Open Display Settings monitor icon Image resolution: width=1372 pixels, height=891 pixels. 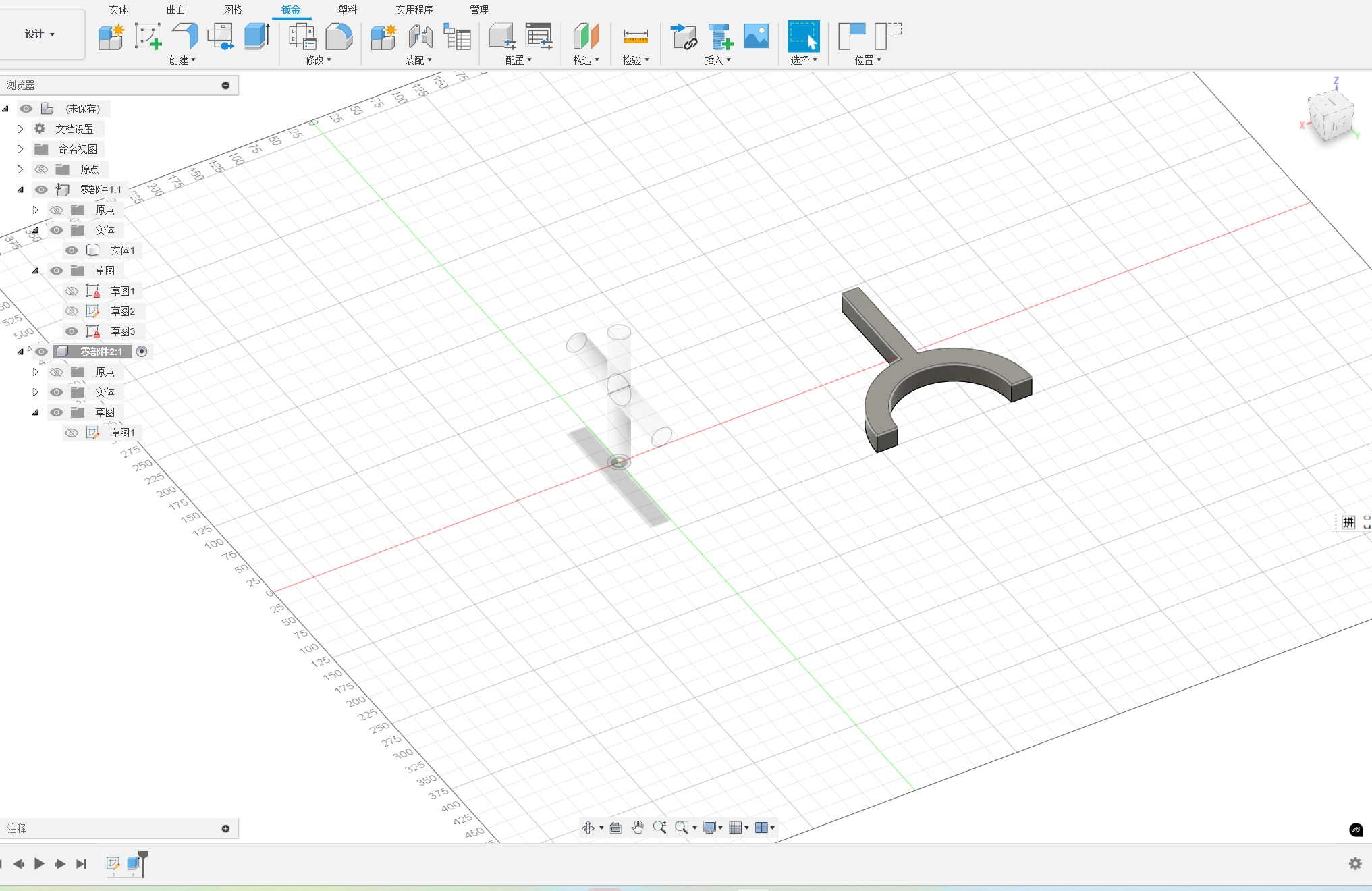point(709,828)
